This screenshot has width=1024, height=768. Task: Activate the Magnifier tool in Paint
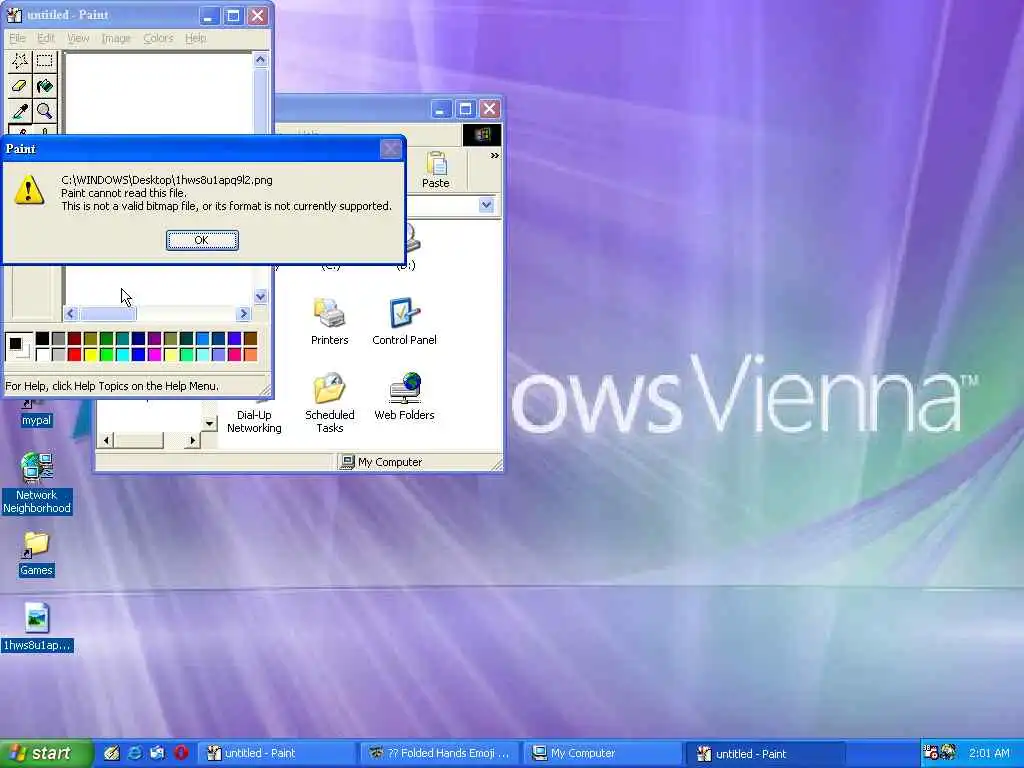click(x=44, y=111)
